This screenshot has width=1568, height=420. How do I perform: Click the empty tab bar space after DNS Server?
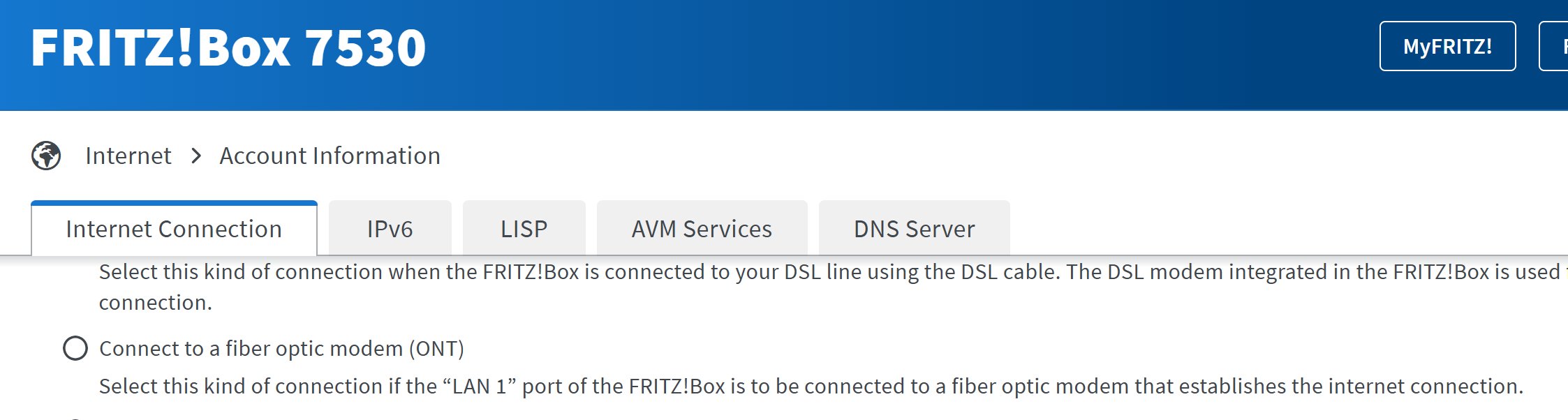point(1257,229)
